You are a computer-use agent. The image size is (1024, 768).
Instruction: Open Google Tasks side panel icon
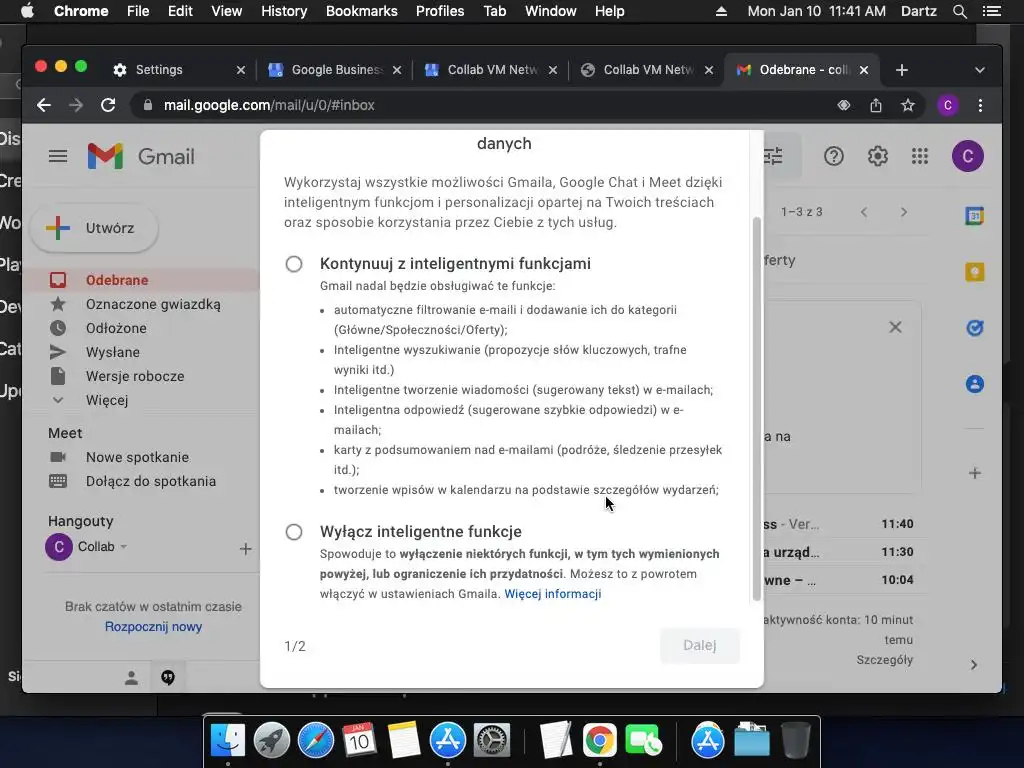[x=975, y=328]
